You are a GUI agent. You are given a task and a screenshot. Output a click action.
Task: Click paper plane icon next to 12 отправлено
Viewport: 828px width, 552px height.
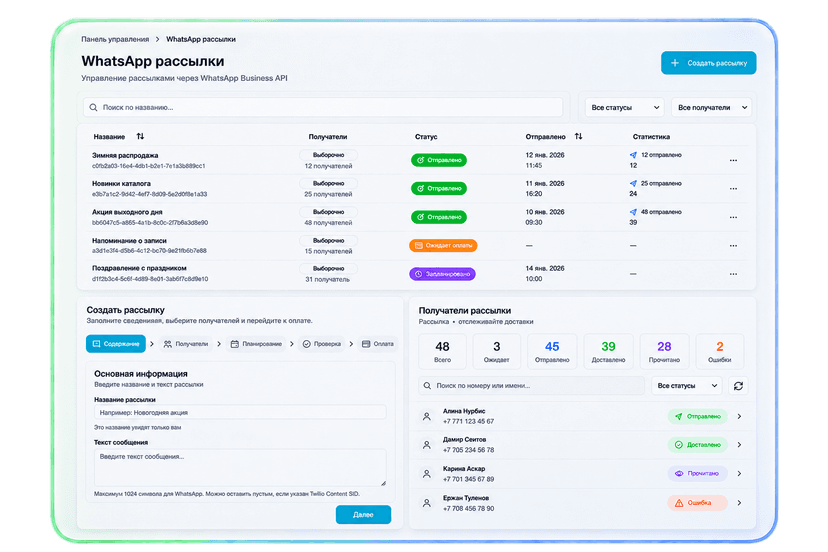[x=633, y=155]
